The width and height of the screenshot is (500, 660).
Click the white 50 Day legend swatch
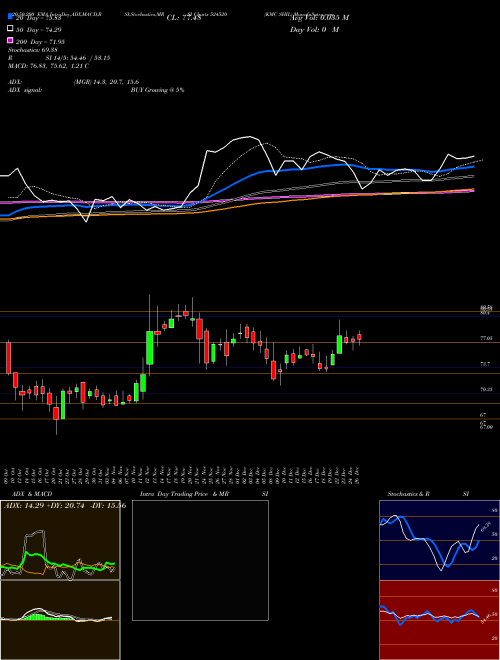(x=10, y=29)
